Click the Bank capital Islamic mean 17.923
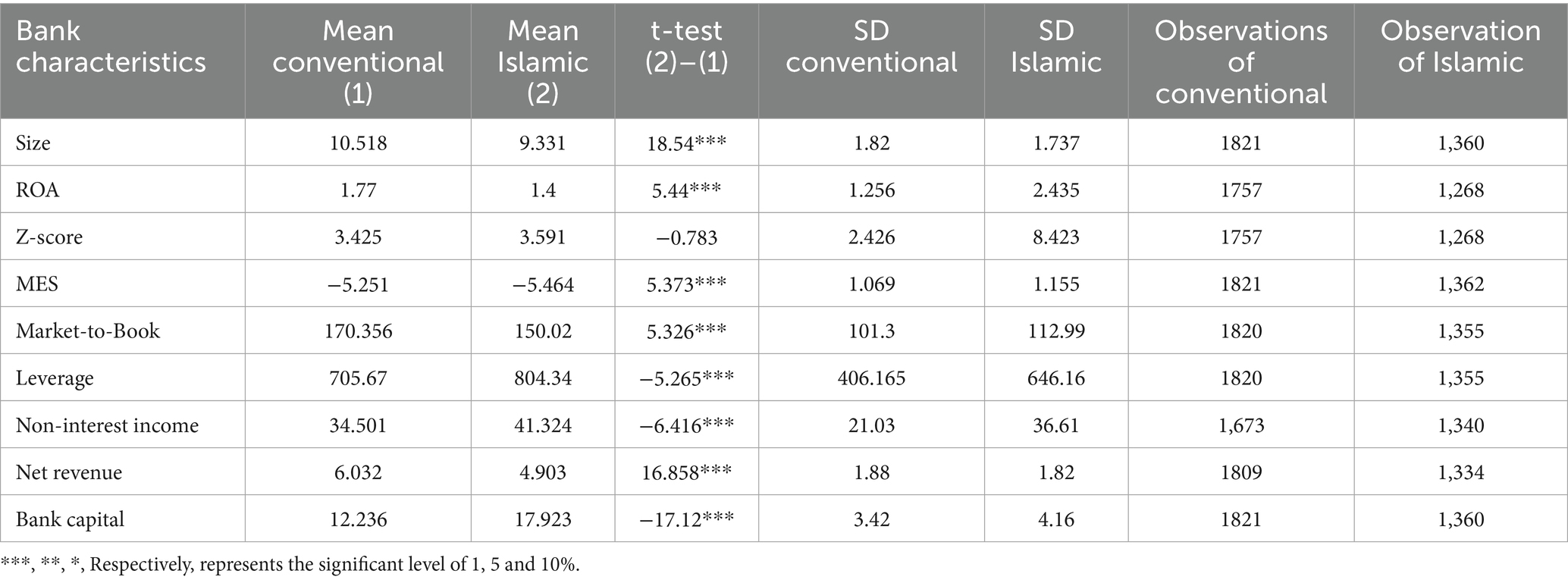The height and width of the screenshot is (583, 1568). (543, 519)
